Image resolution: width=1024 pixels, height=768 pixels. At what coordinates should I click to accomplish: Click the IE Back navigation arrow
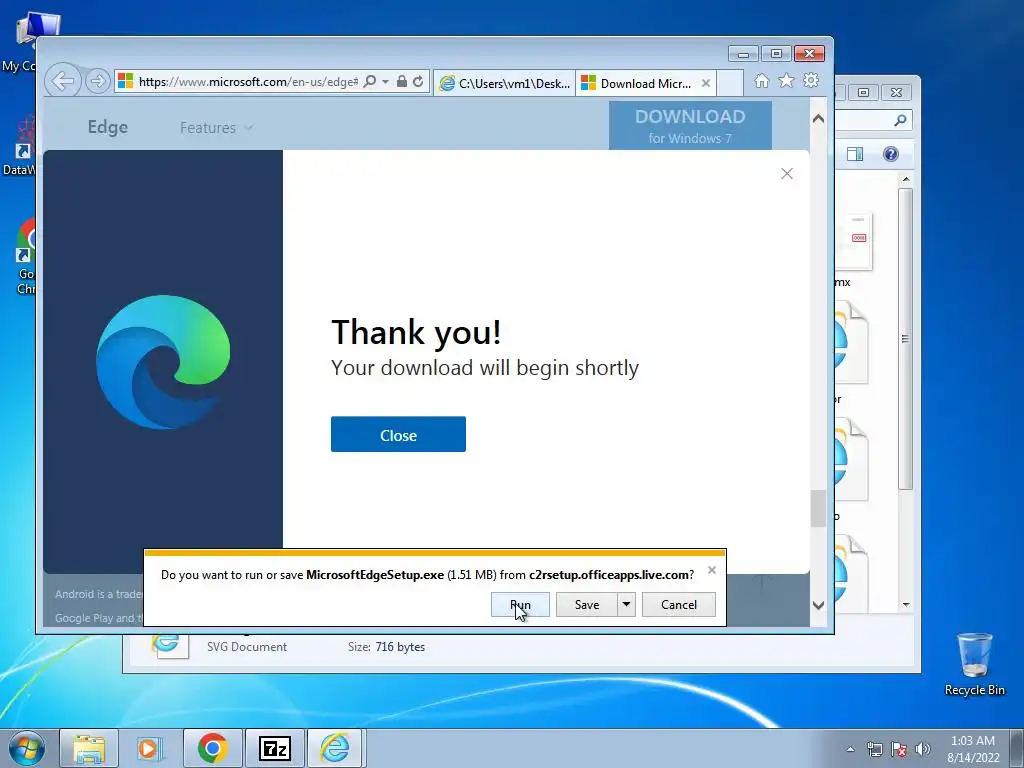63,81
